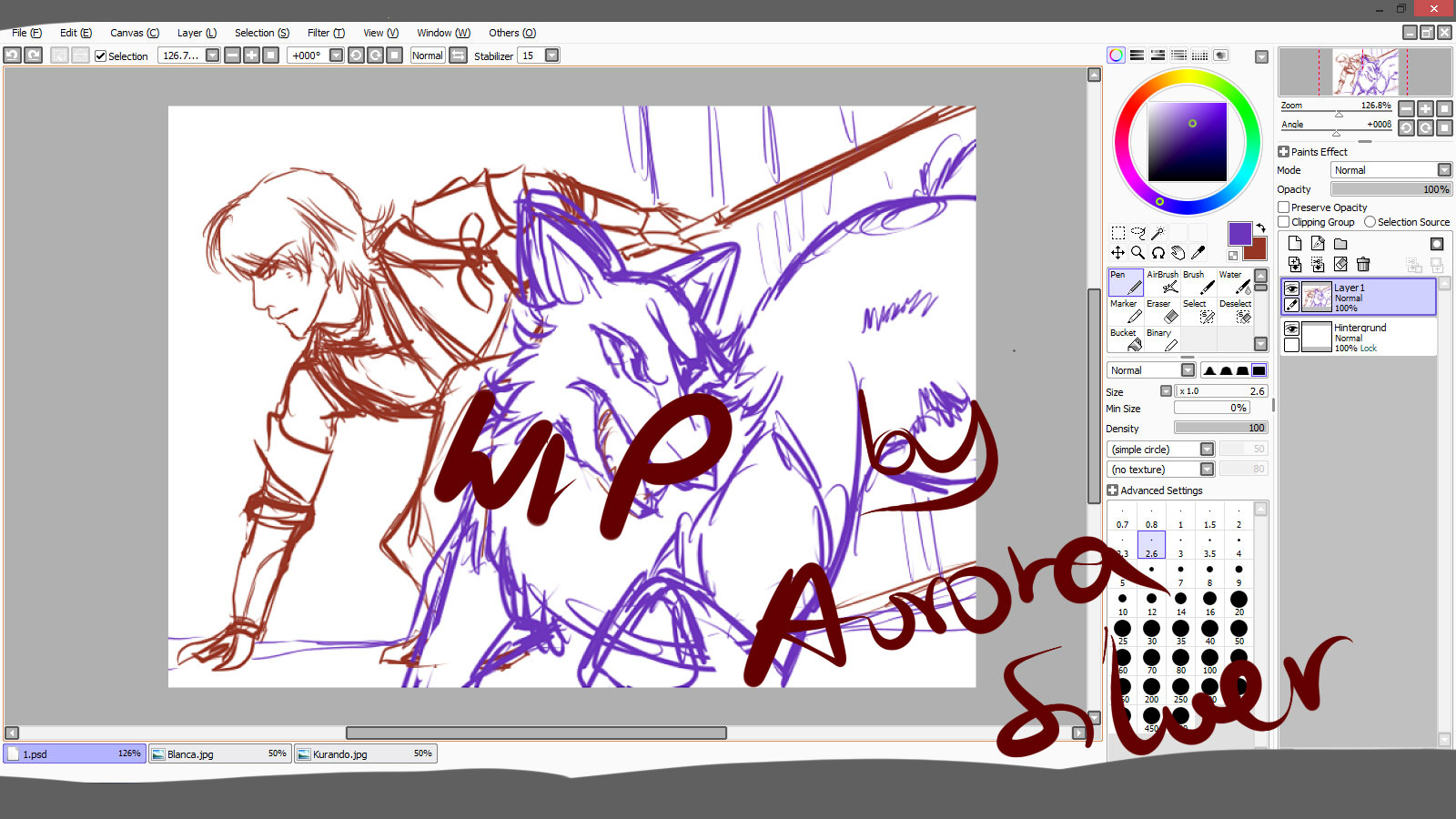Open the Layer menu
Viewport: 1456px width, 819px height.
point(197,33)
